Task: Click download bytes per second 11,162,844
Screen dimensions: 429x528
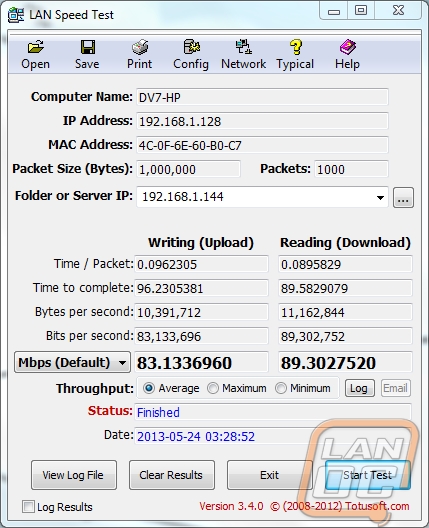Action: pyautogui.click(x=345, y=312)
